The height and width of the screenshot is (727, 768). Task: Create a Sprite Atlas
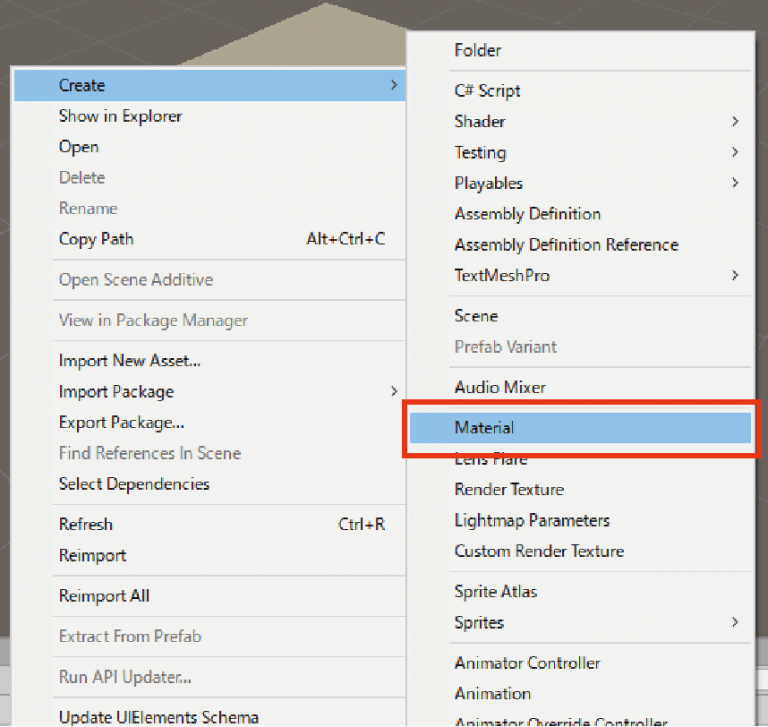(495, 592)
